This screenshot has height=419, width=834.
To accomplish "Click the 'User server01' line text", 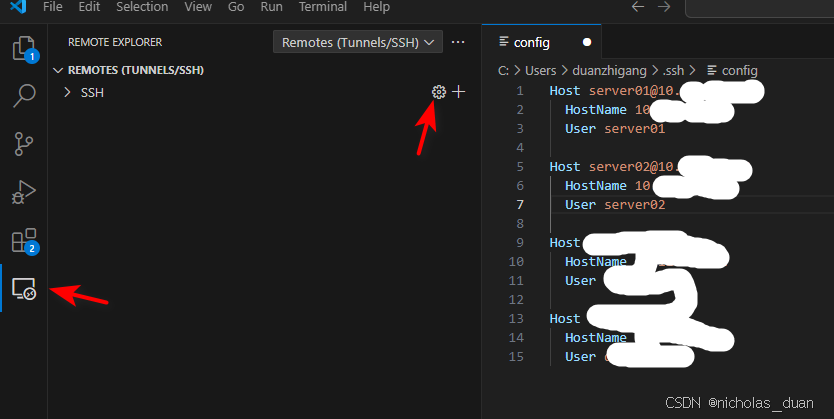I will (x=615, y=129).
